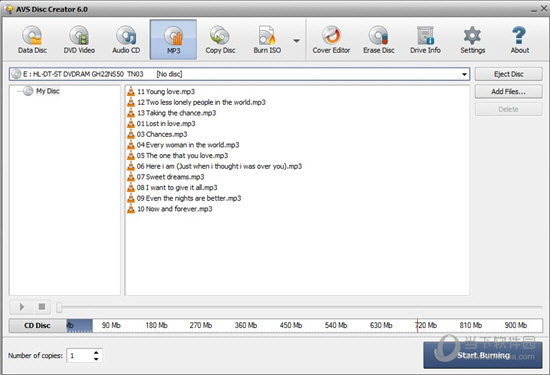Viewport: 550px width, 375px height.
Task: Open the Settings gear
Action: pyautogui.click(x=472, y=40)
